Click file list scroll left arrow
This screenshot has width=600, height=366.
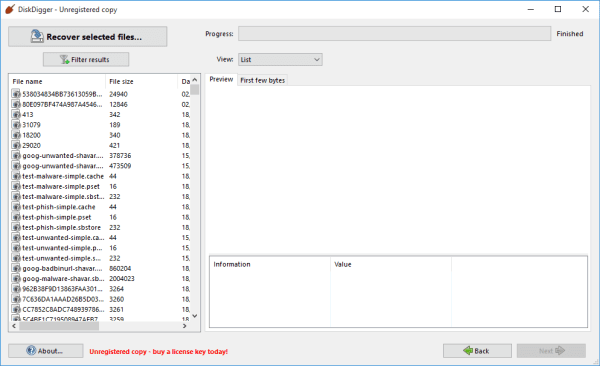click(14, 326)
